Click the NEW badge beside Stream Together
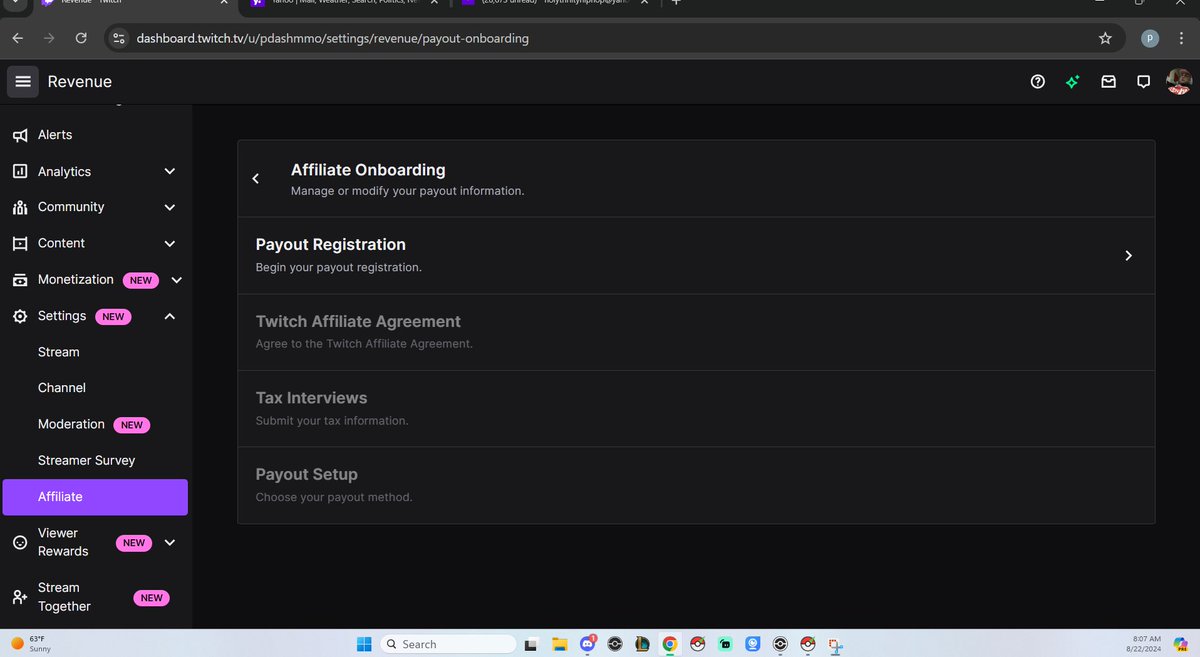This screenshot has height=657, width=1200. click(151, 598)
